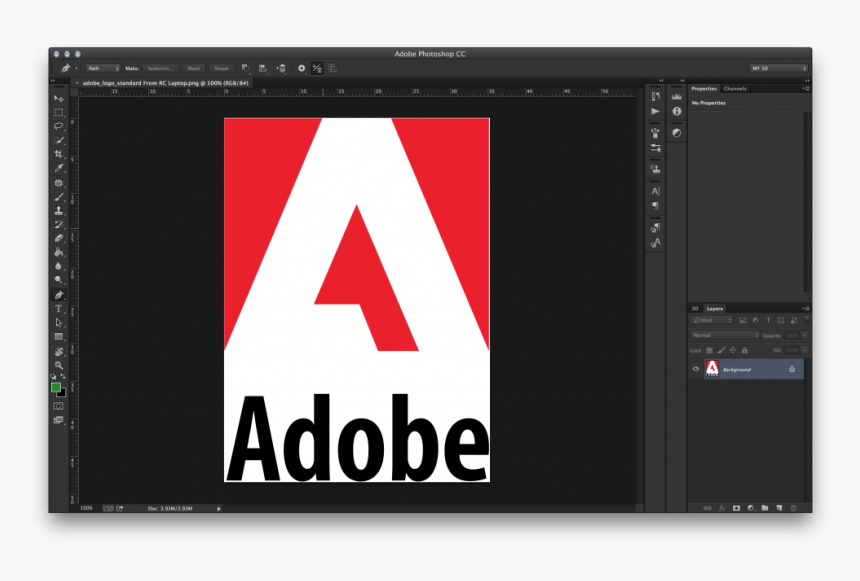This screenshot has width=860, height=581.
Task: Toggle Quick Mask mode
Action: point(59,406)
